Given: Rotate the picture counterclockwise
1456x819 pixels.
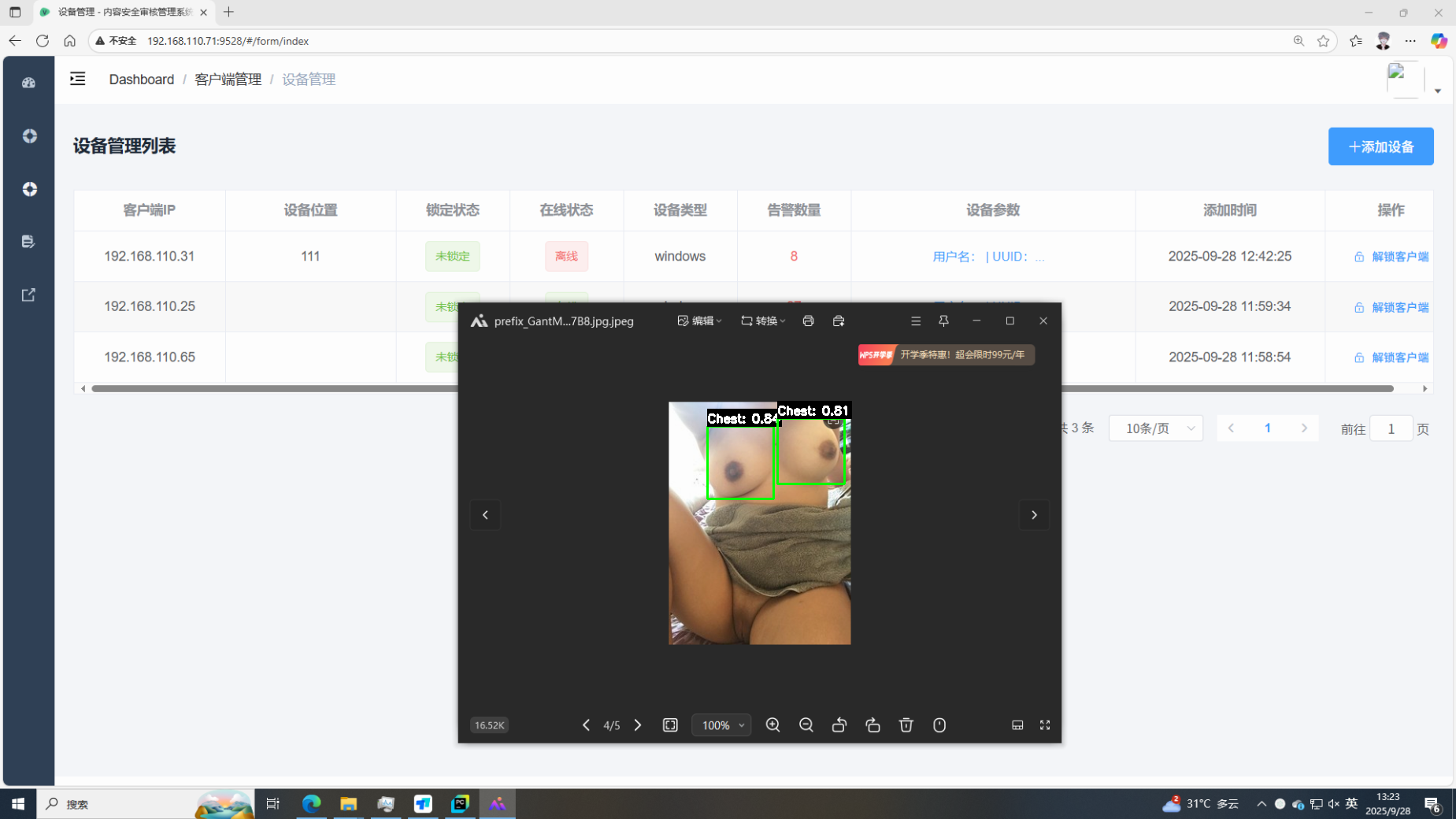Looking at the screenshot, I should click(839, 725).
